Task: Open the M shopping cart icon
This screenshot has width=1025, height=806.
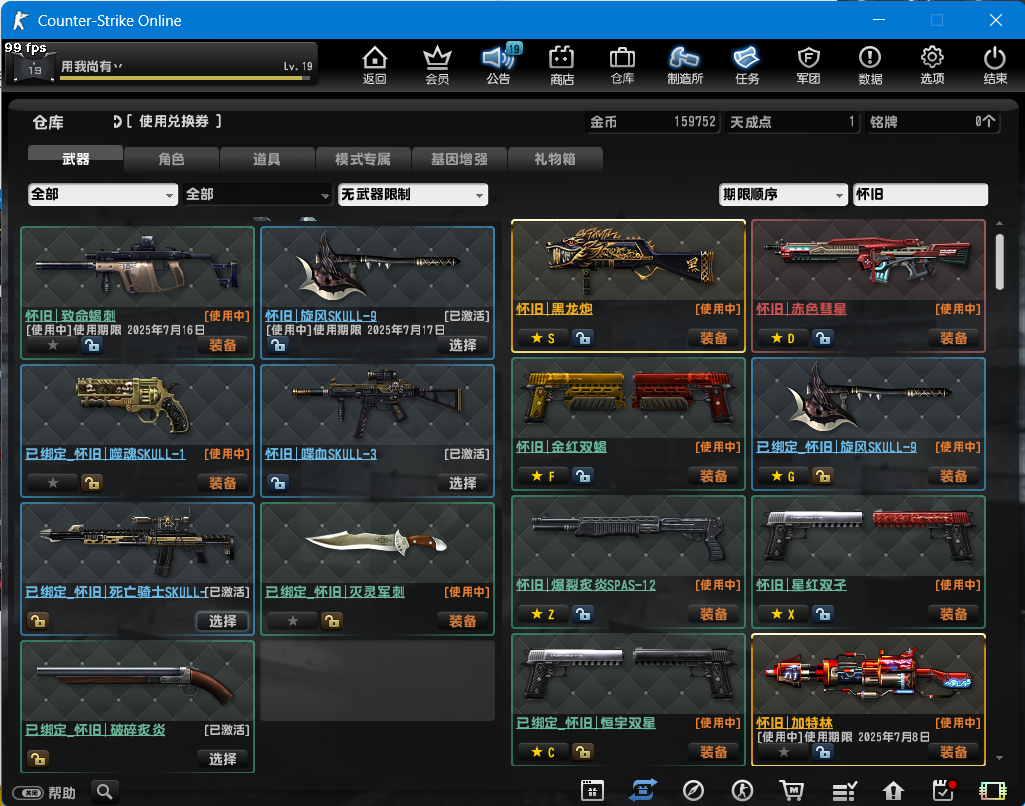Action: pos(792,790)
